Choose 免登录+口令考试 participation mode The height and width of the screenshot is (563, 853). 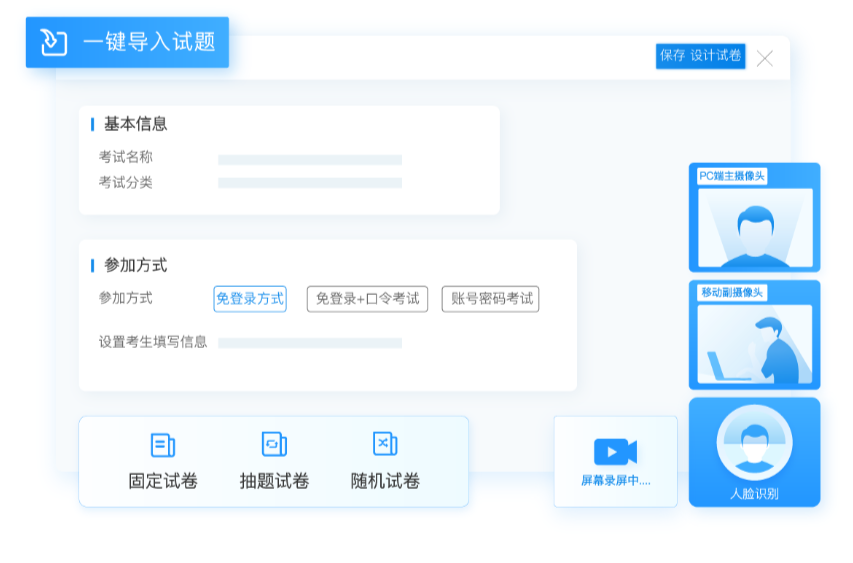(x=367, y=299)
